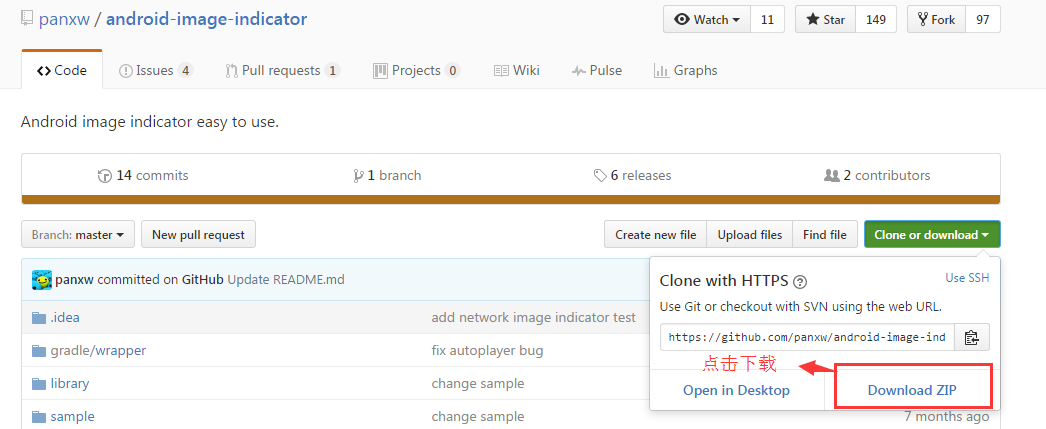Open the 6 releases tag link

(x=633, y=175)
